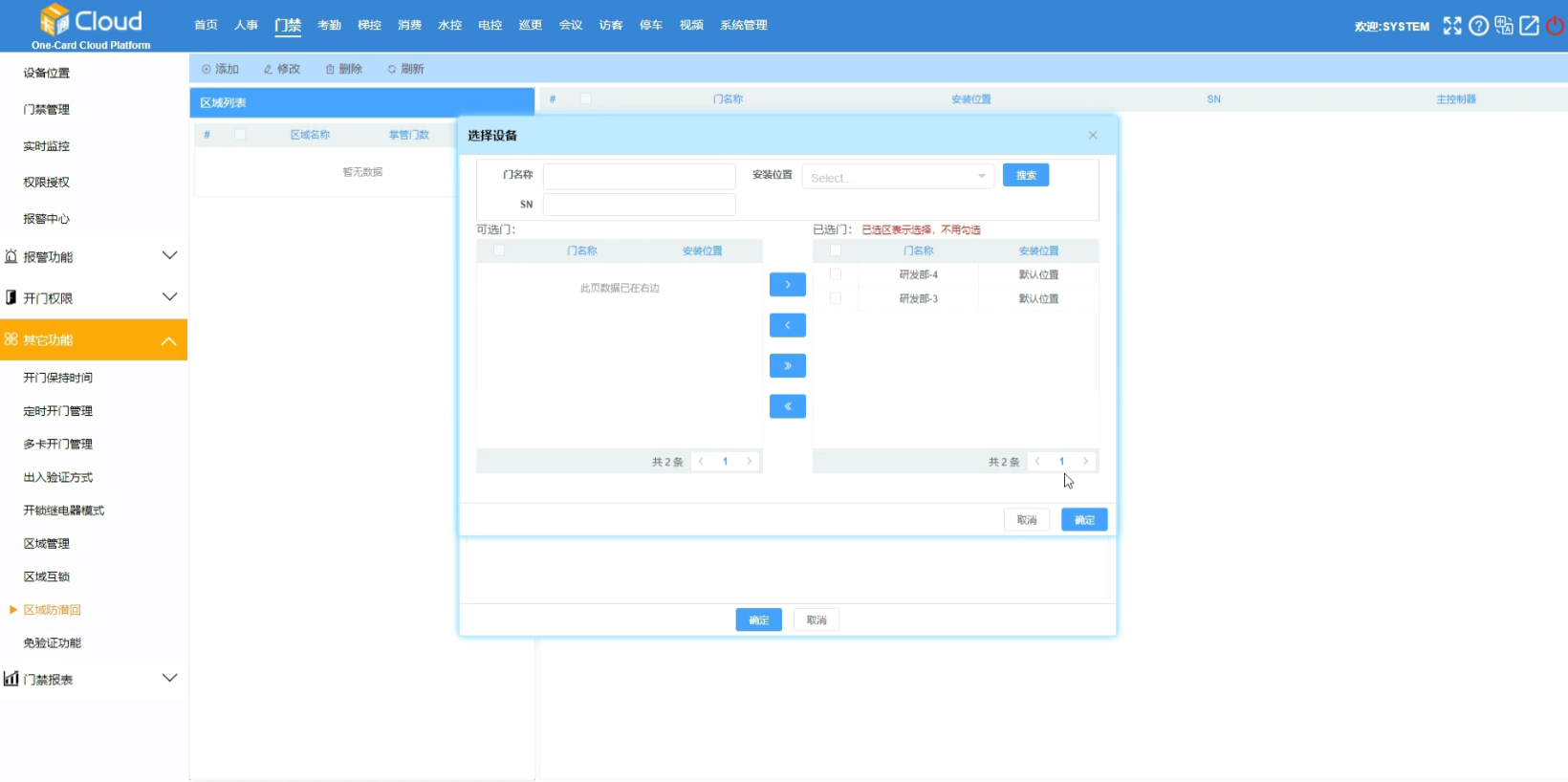This screenshot has width=1568, height=782.
Task: Click the double right arrow move-all button
Action: (x=788, y=366)
